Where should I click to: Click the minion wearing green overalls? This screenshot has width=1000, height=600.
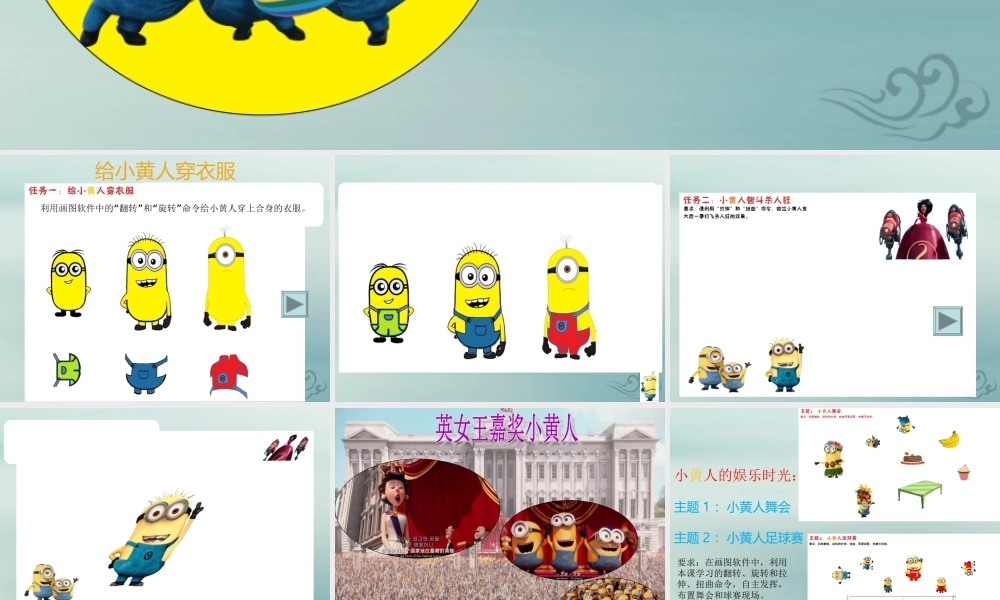[388, 303]
